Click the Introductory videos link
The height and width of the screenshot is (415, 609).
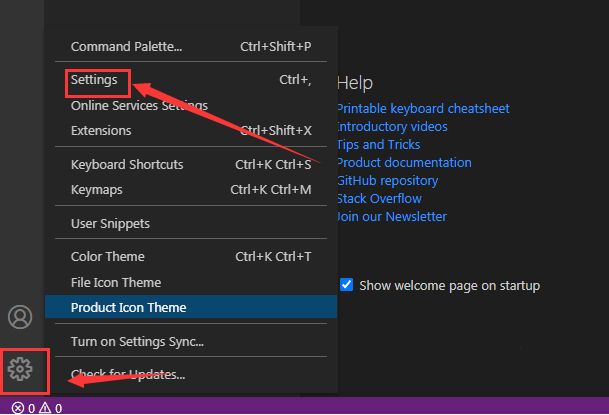coord(392,126)
